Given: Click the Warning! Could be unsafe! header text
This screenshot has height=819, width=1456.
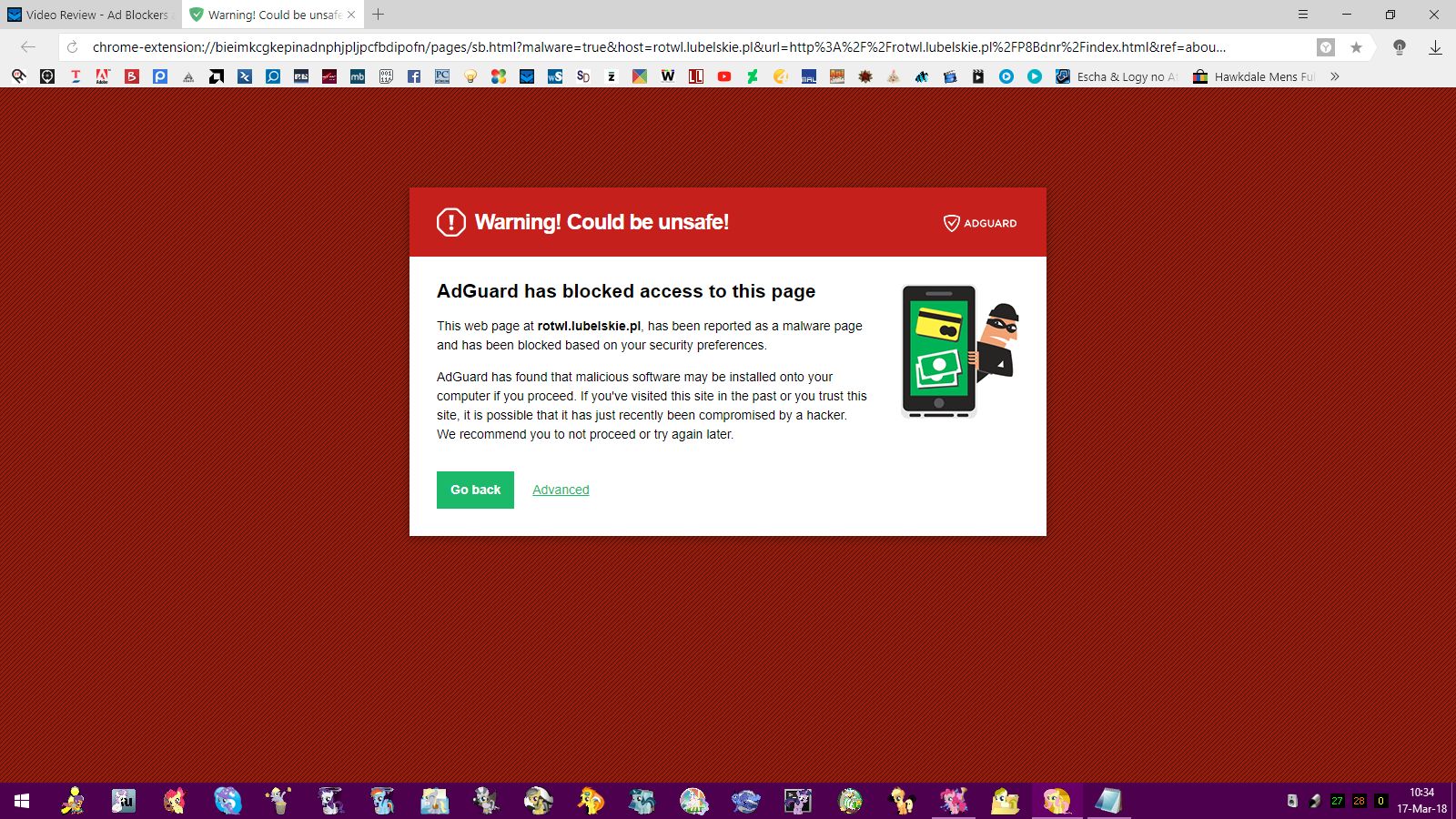Looking at the screenshot, I should click(x=602, y=222).
